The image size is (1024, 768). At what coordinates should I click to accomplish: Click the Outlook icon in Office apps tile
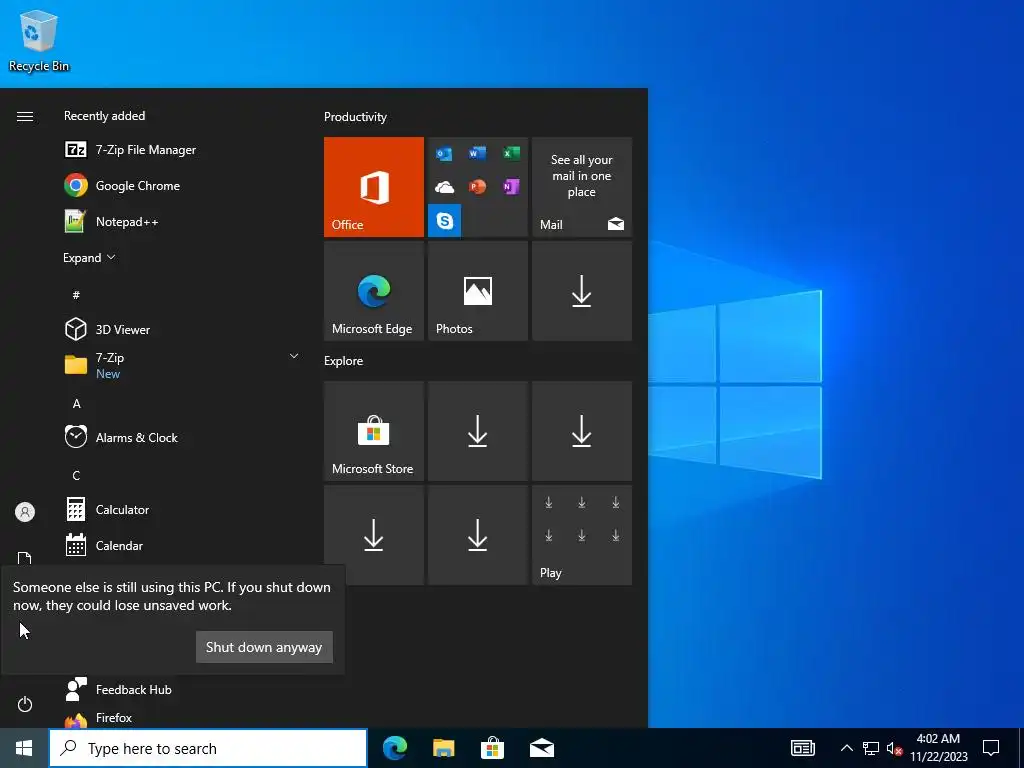click(x=444, y=153)
